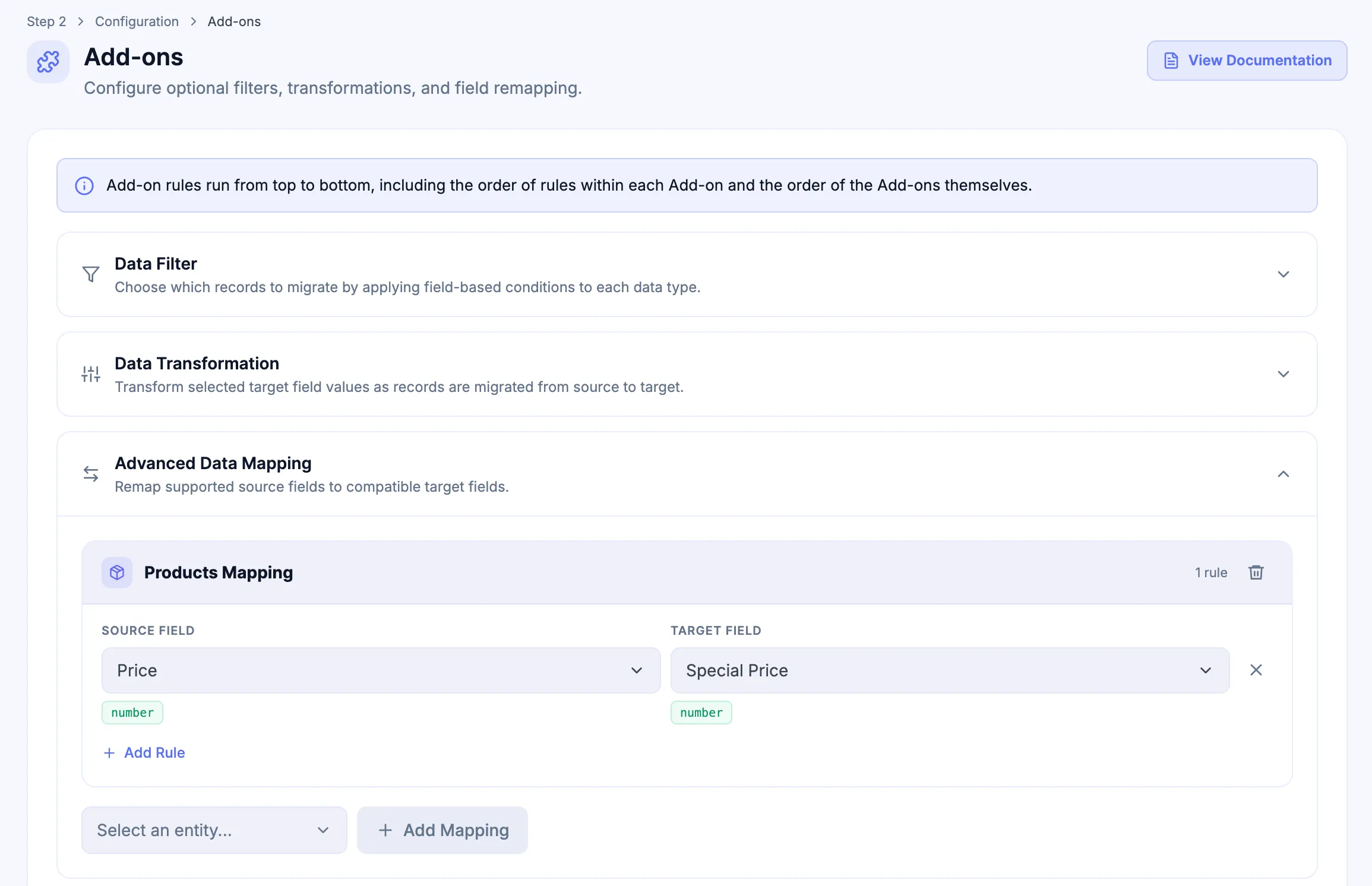This screenshot has height=886, width=1372.
Task: Click the number badge under Target Field
Action: tap(701, 713)
